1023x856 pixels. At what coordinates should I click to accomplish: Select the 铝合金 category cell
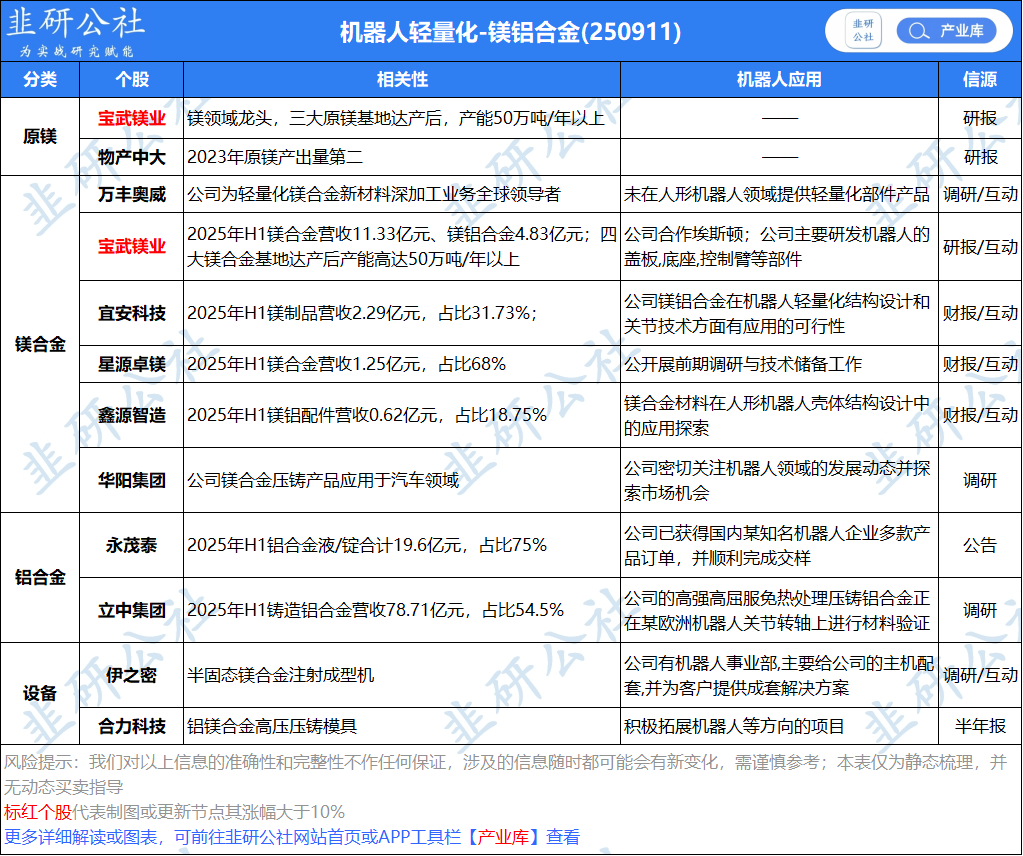(40, 577)
